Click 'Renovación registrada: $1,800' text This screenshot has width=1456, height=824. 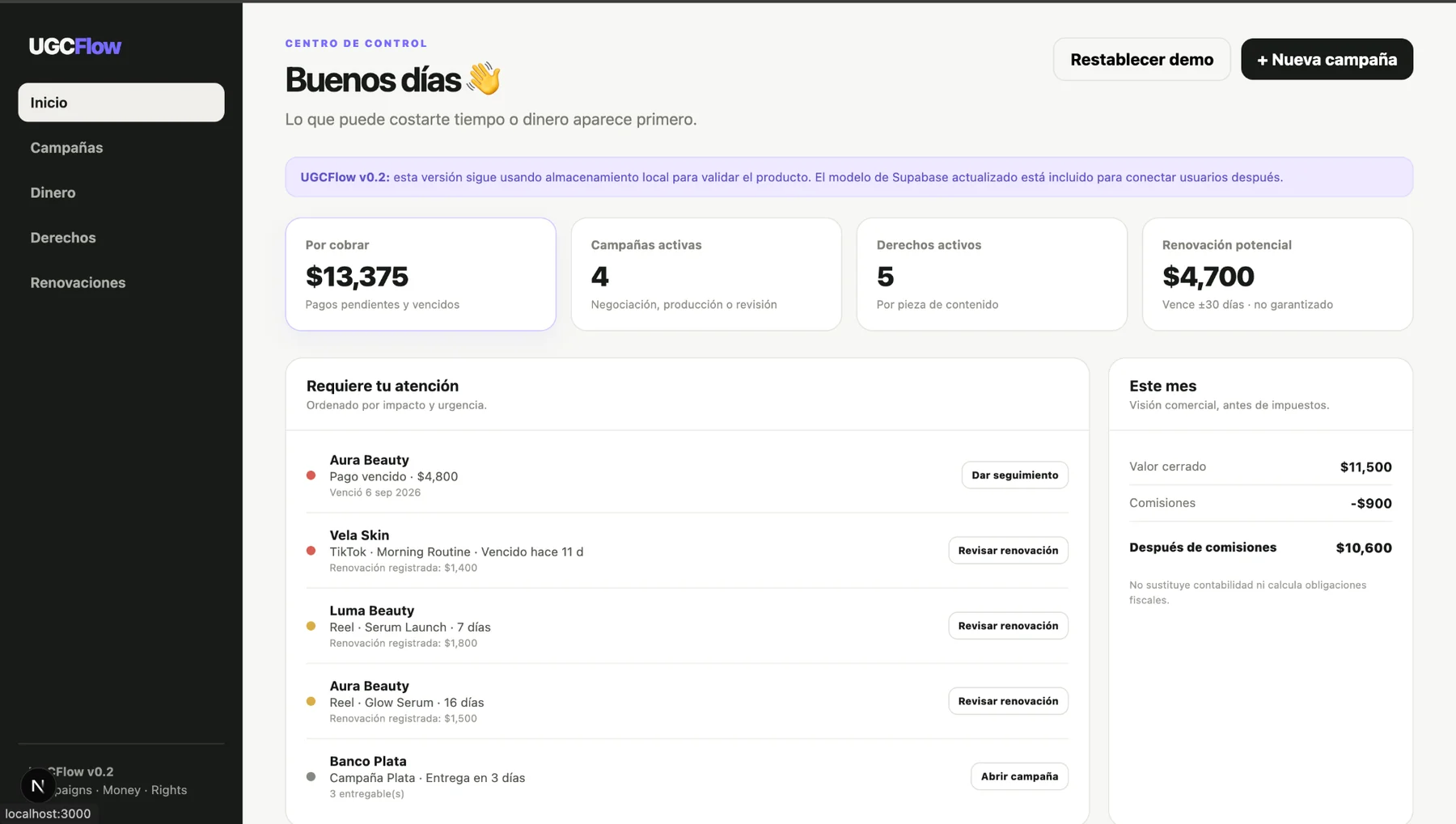coord(403,643)
